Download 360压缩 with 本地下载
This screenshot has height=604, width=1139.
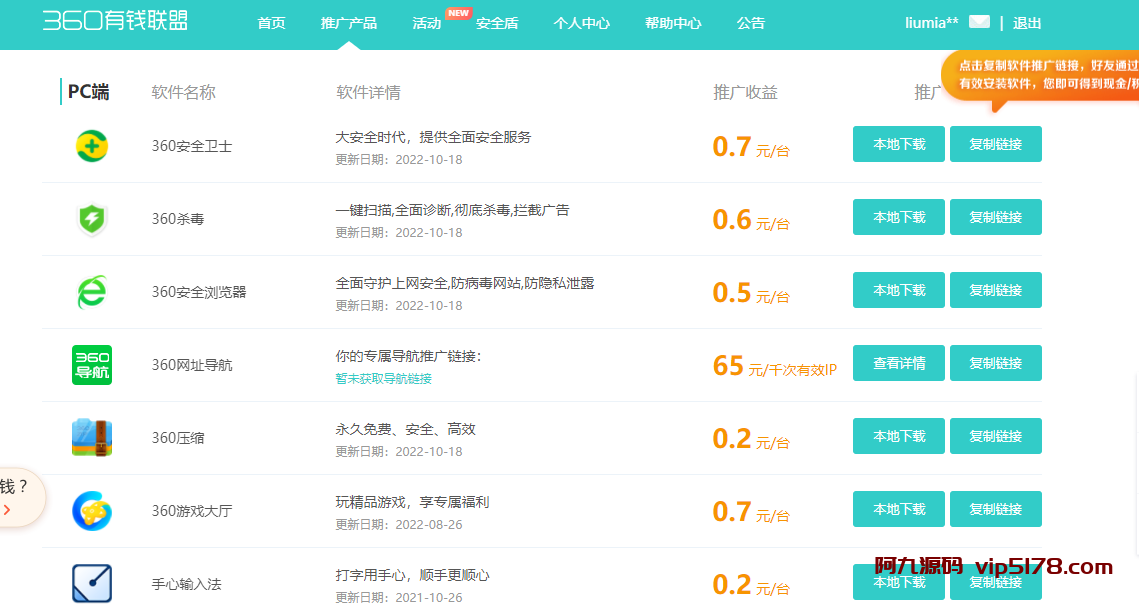pos(899,436)
